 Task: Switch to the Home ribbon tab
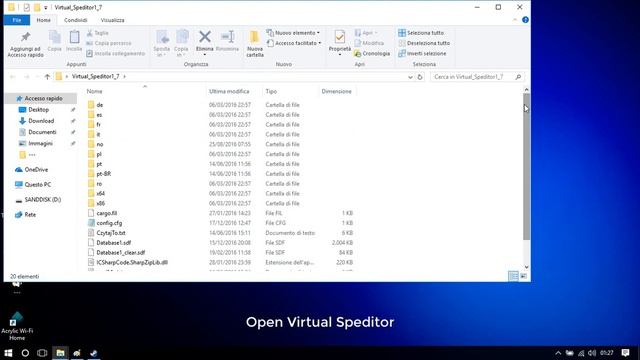[44, 20]
